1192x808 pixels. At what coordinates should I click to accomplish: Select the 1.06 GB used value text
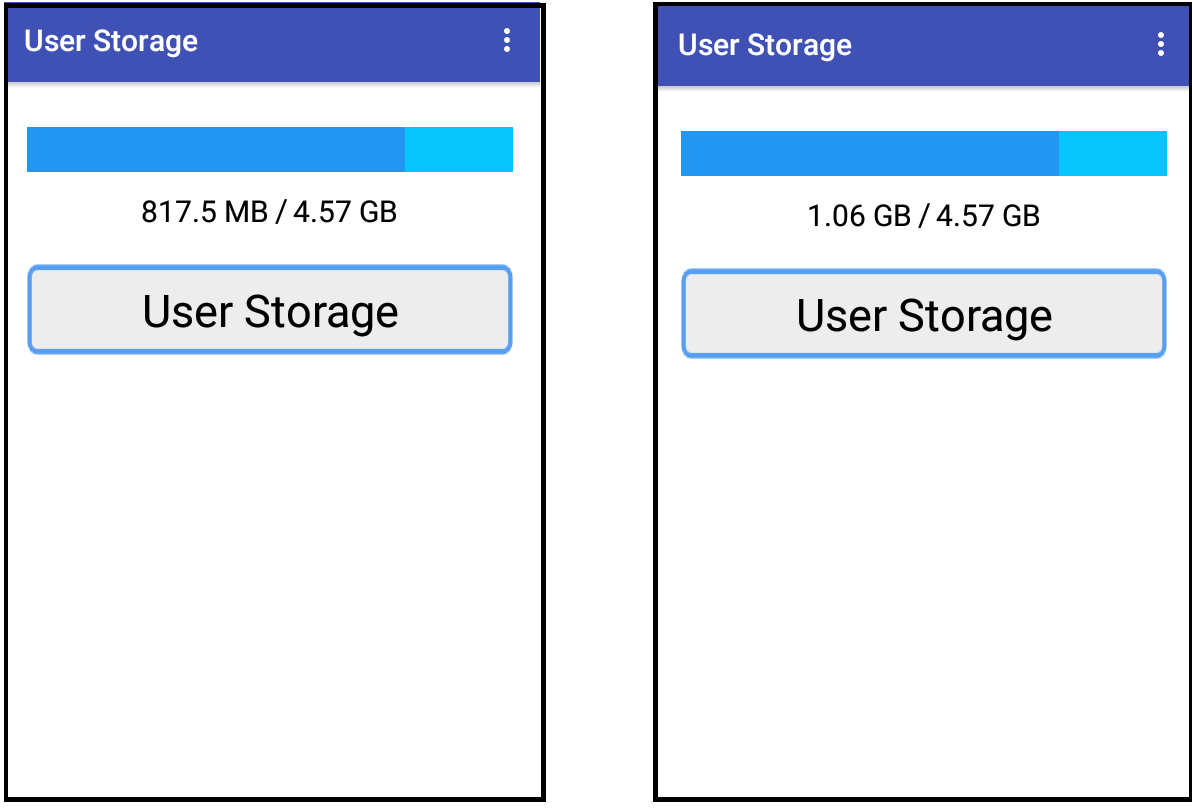tap(859, 216)
